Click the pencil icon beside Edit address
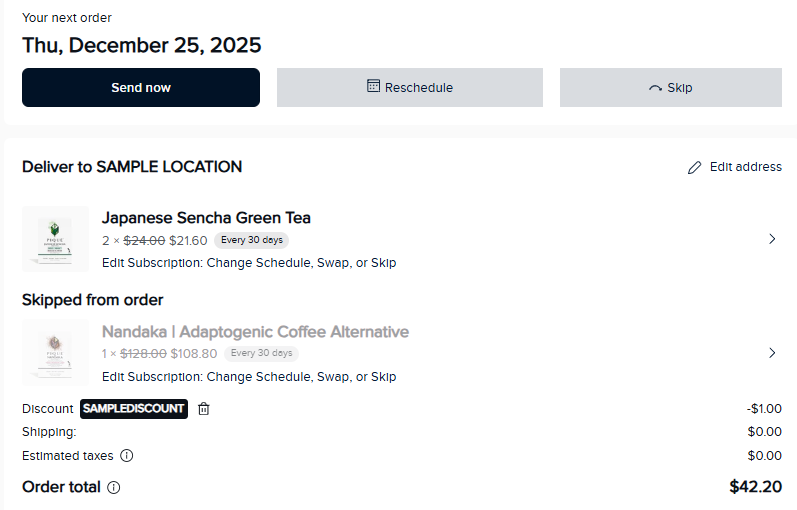 695,168
